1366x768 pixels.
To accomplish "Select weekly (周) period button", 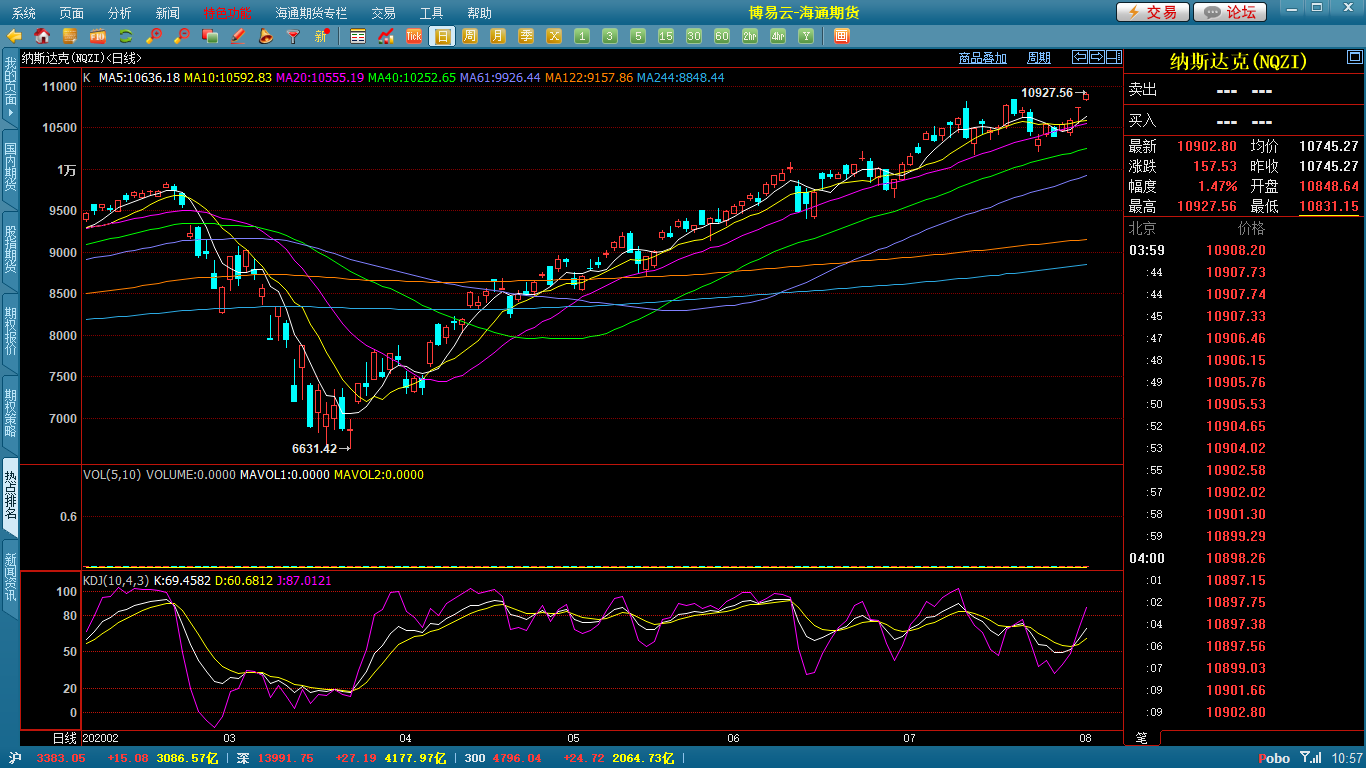I will pos(470,36).
